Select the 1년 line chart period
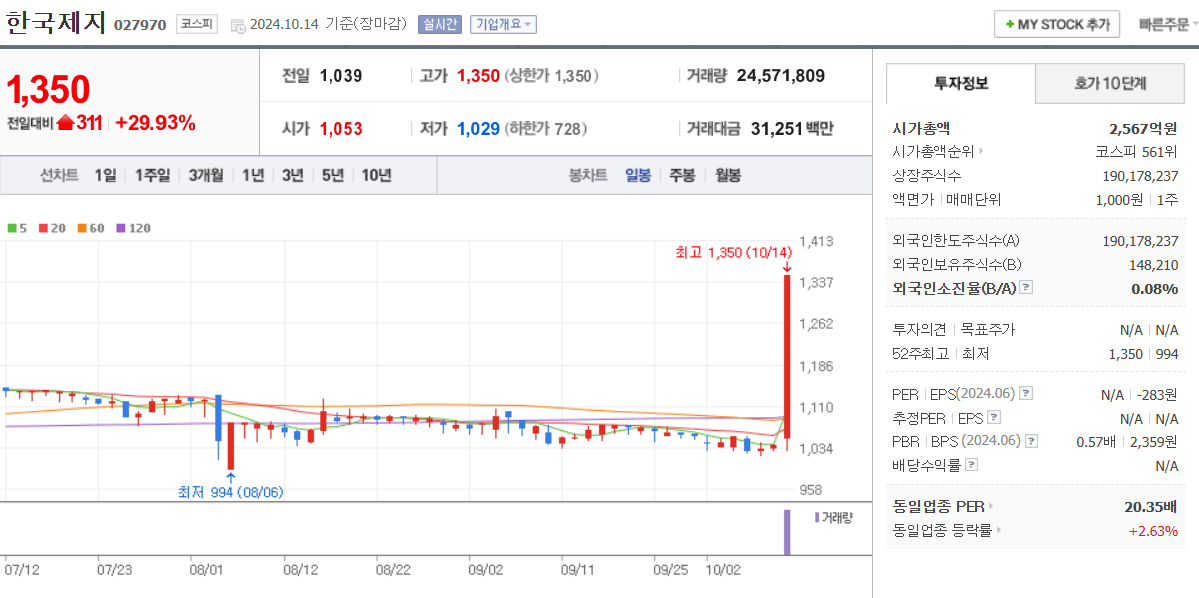 coord(253,175)
